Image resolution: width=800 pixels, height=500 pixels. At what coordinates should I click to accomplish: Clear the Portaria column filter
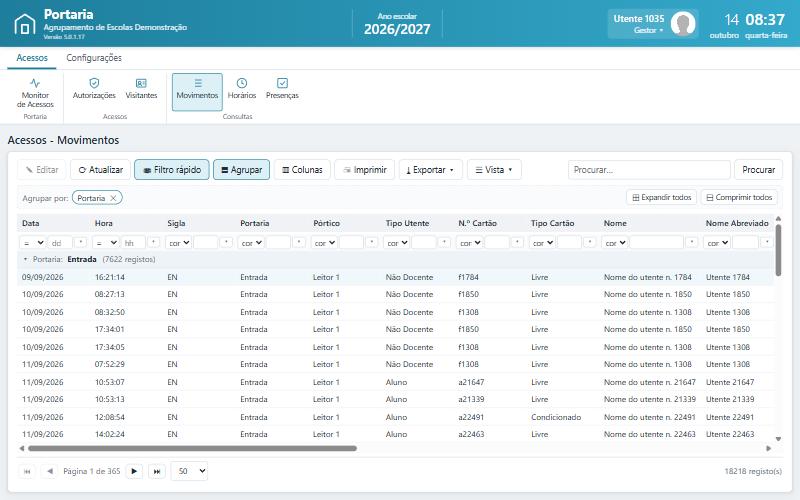tap(299, 243)
